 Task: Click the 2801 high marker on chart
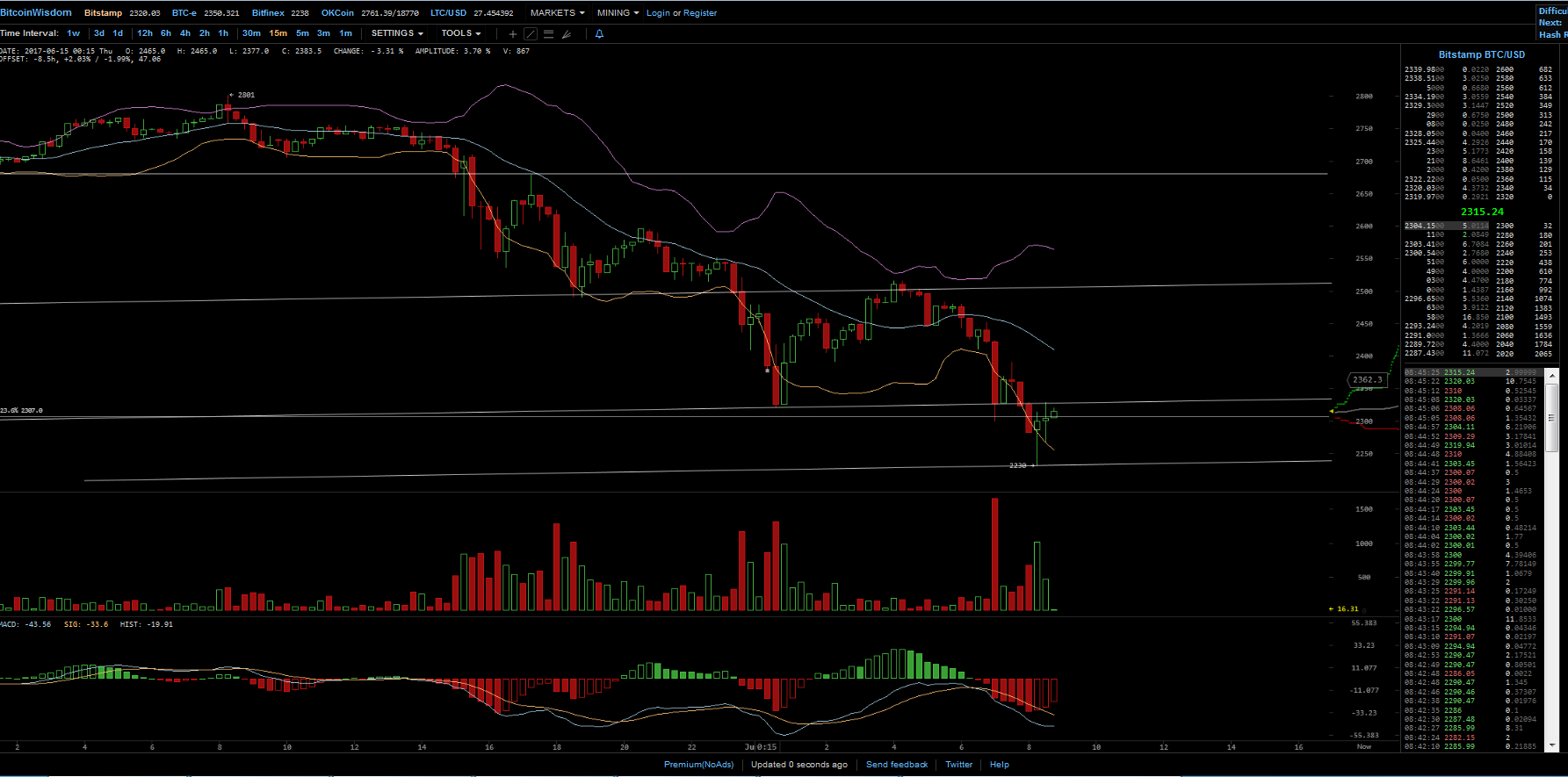243,95
